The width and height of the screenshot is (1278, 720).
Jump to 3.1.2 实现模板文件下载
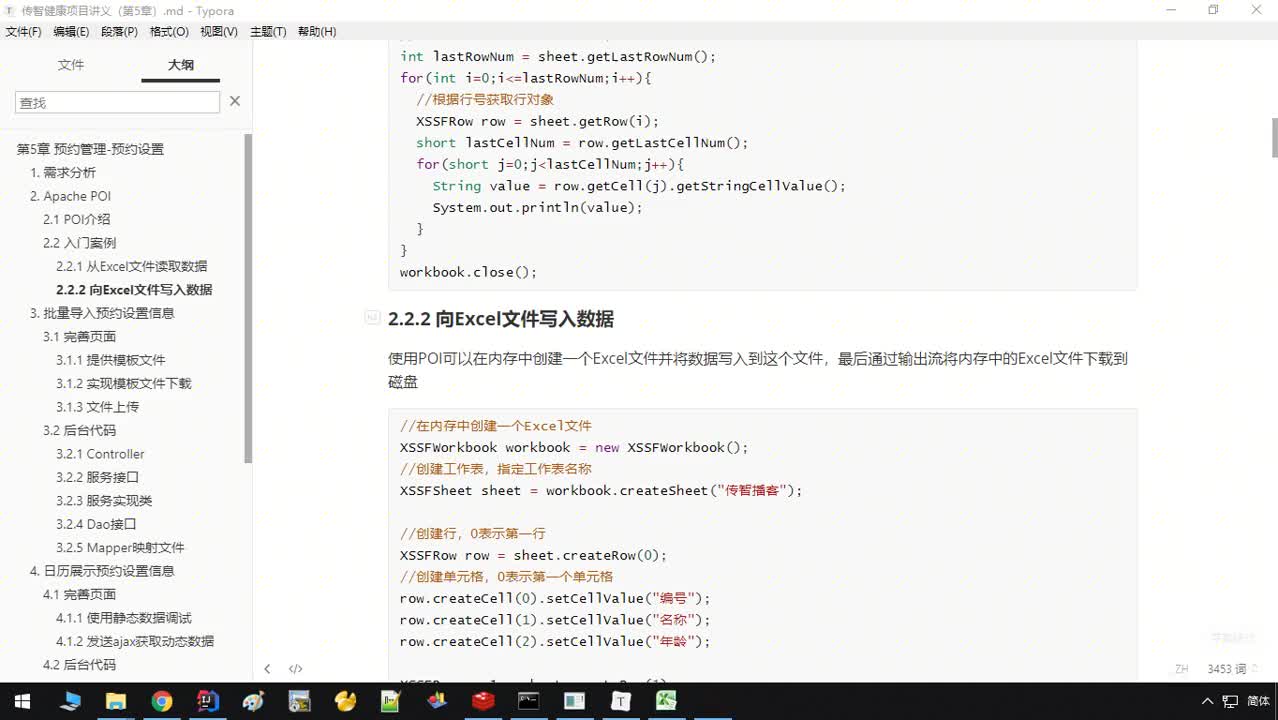(x=123, y=383)
